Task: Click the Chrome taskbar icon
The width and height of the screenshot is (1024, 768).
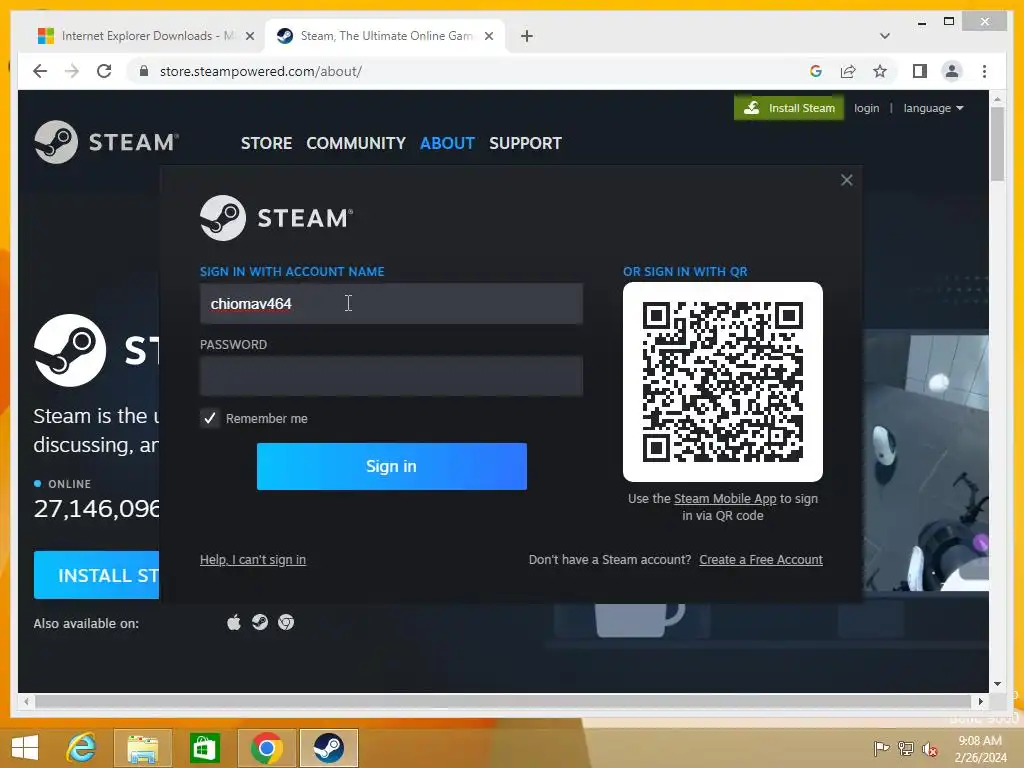Action: 266,748
